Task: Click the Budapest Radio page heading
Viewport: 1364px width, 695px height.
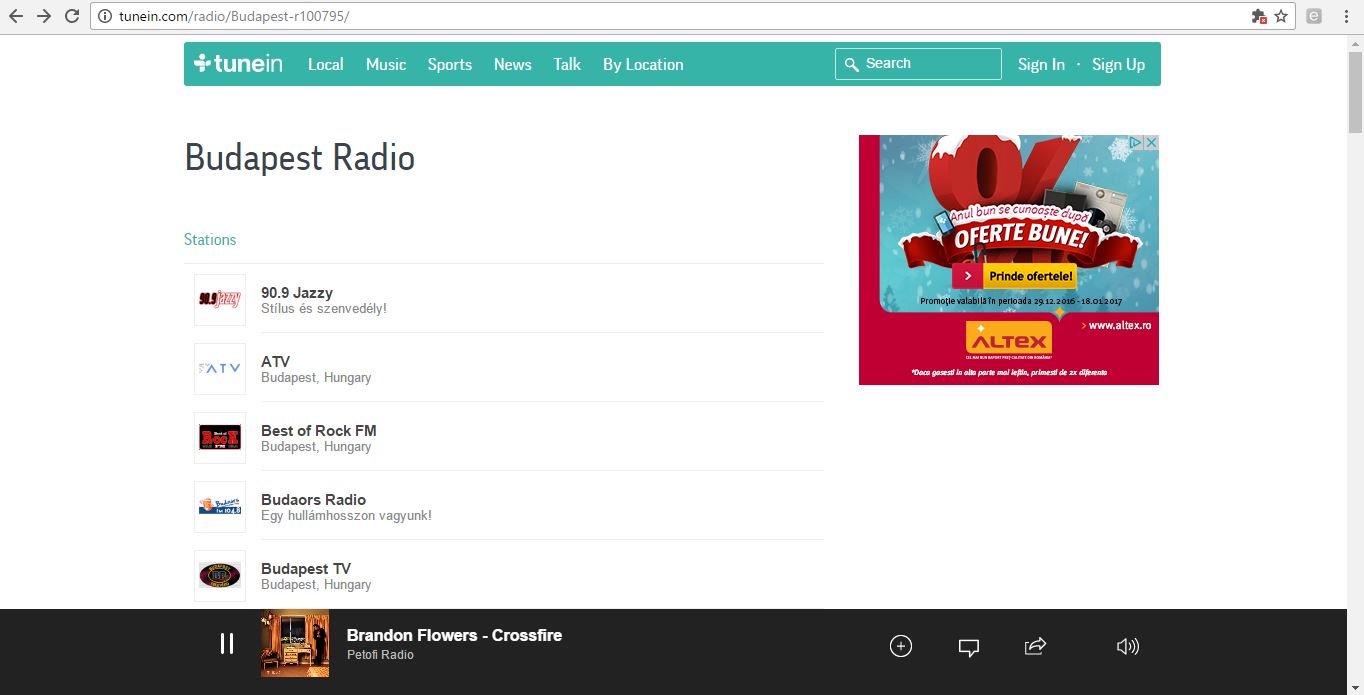Action: [x=300, y=158]
